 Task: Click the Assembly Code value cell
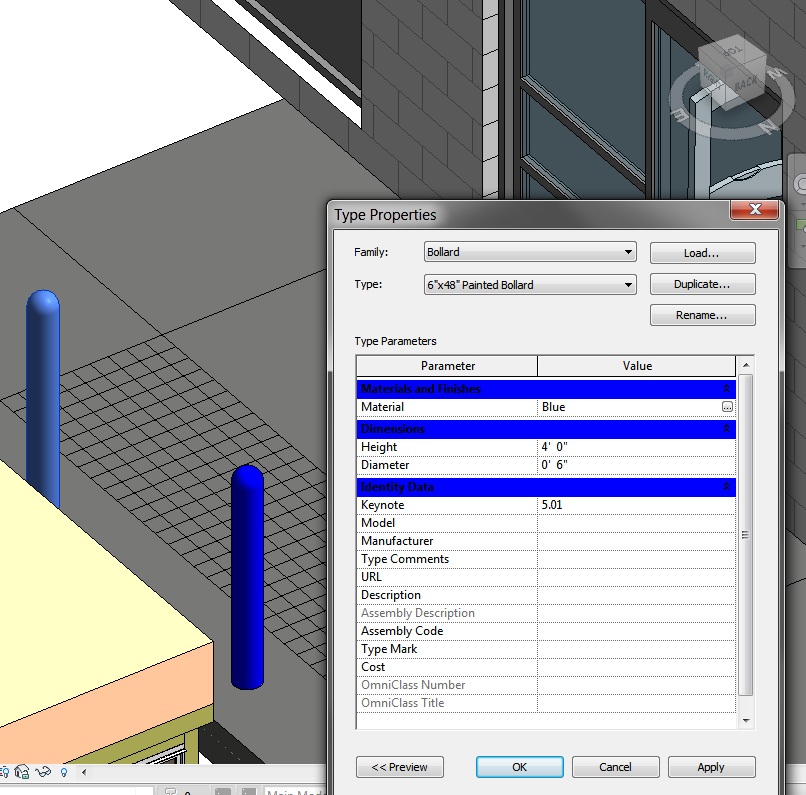tap(636, 631)
